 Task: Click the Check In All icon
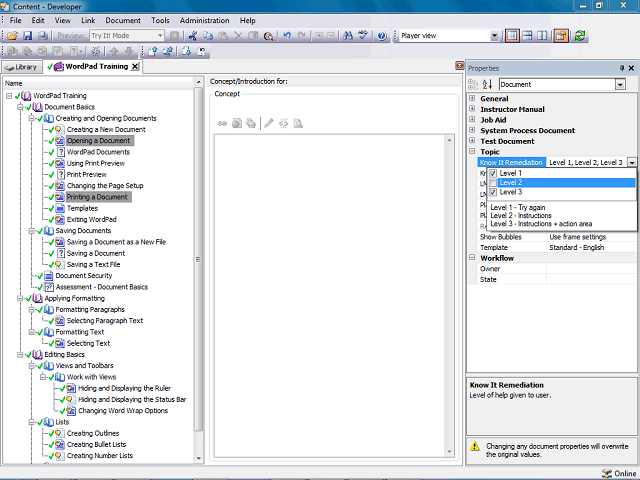tap(168, 51)
